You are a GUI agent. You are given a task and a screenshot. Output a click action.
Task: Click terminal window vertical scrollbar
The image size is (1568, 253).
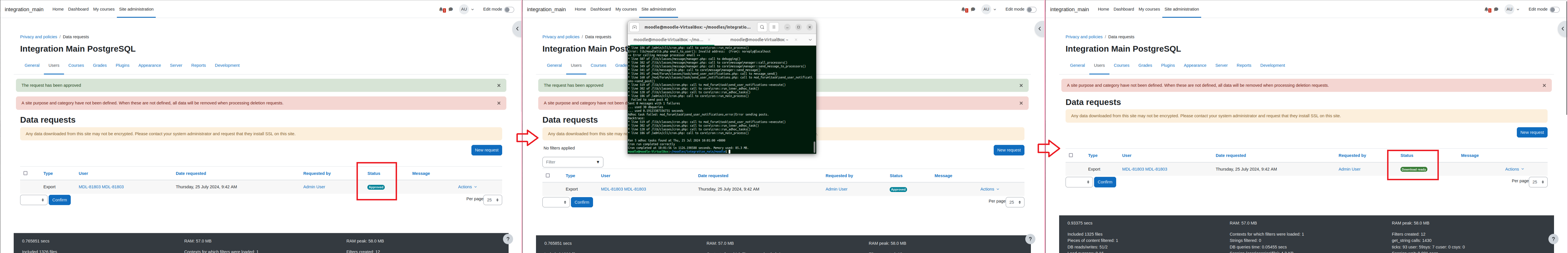click(x=814, y=147)
